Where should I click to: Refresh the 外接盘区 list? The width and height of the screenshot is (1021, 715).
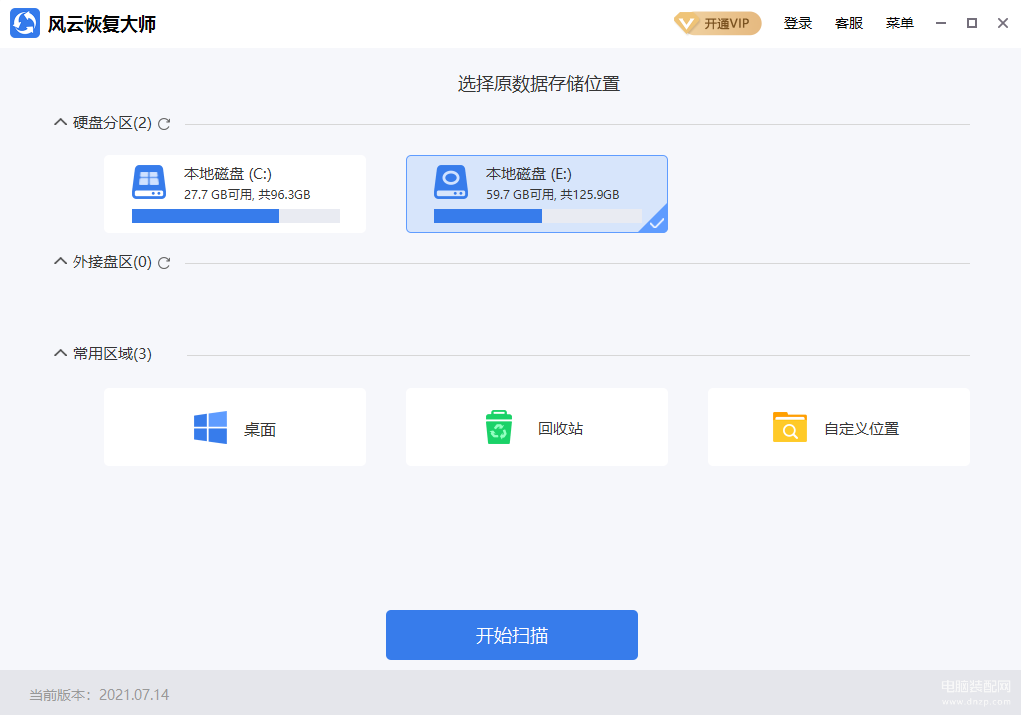164,262
